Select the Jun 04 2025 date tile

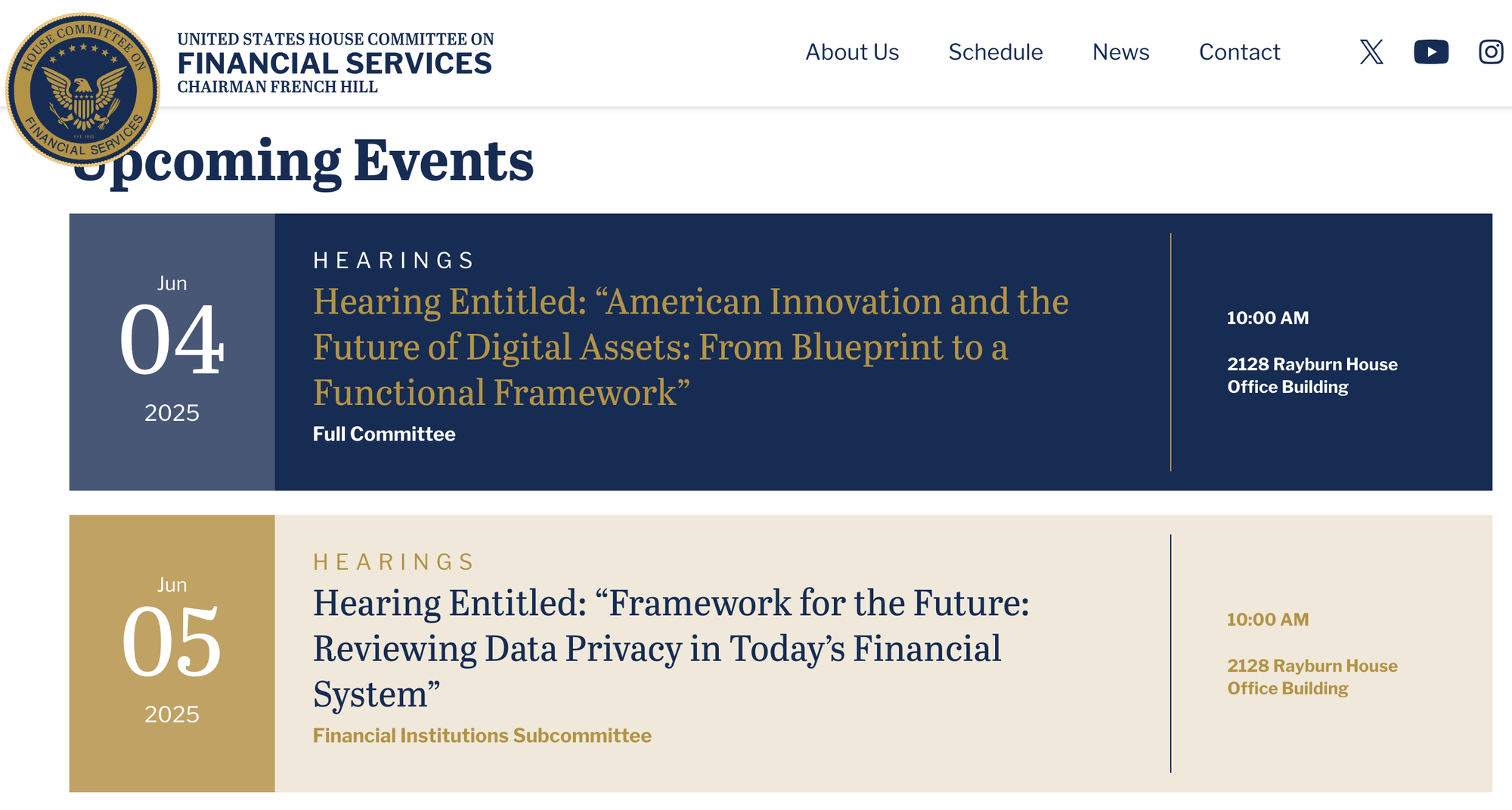click(172, 352)
